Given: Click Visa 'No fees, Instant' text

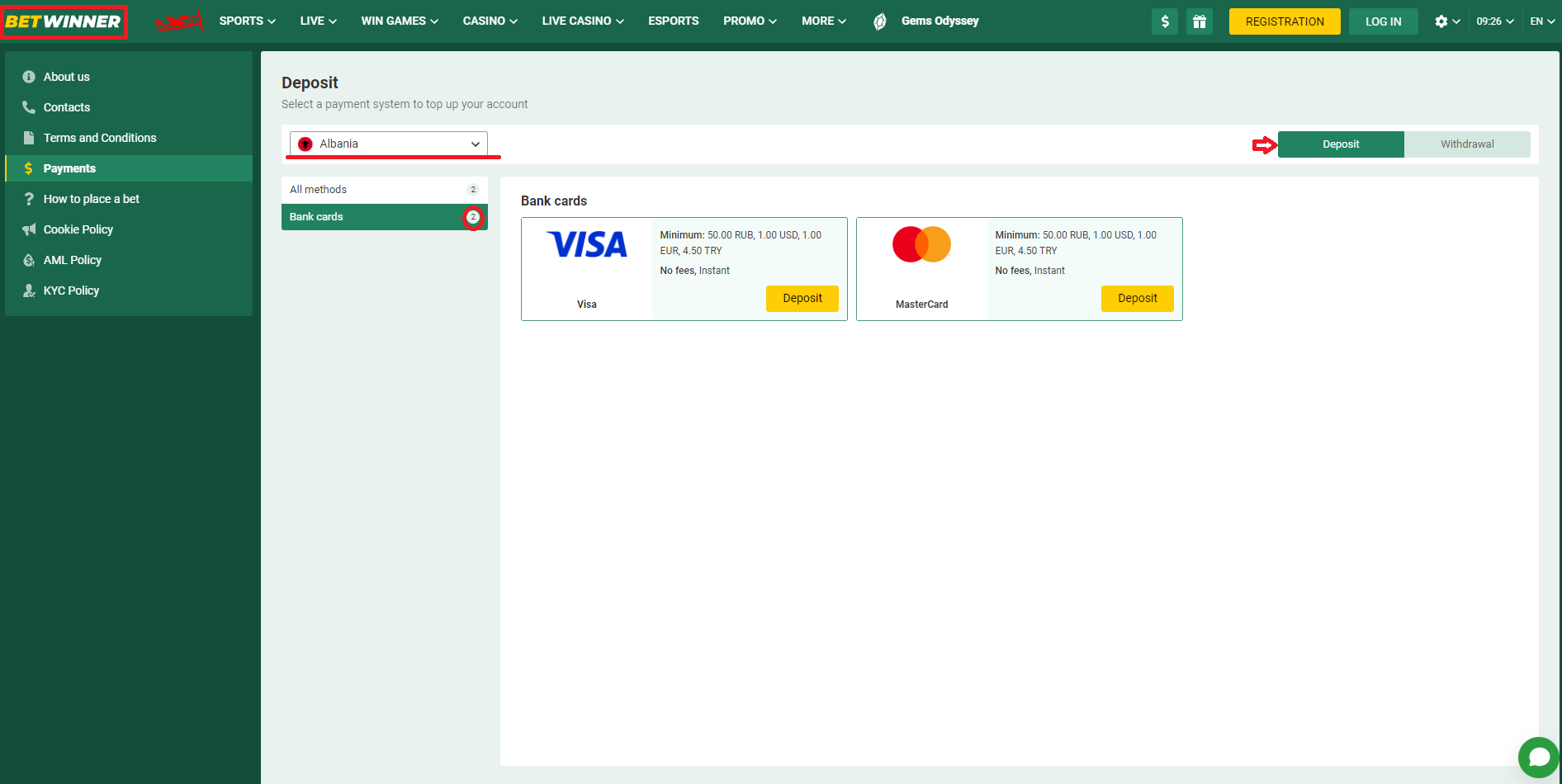Looking at the screenshot, I should pyautogui.click(x=695, y=271).
